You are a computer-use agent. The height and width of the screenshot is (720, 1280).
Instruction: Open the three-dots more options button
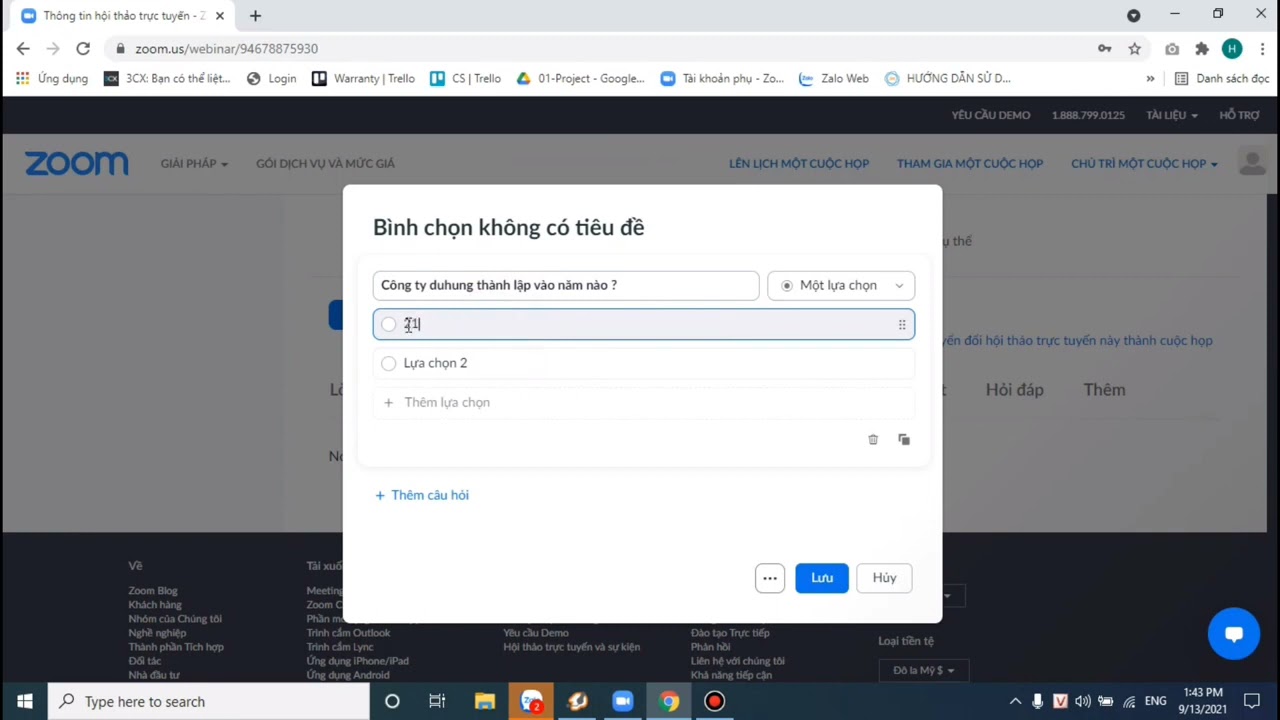770,578
